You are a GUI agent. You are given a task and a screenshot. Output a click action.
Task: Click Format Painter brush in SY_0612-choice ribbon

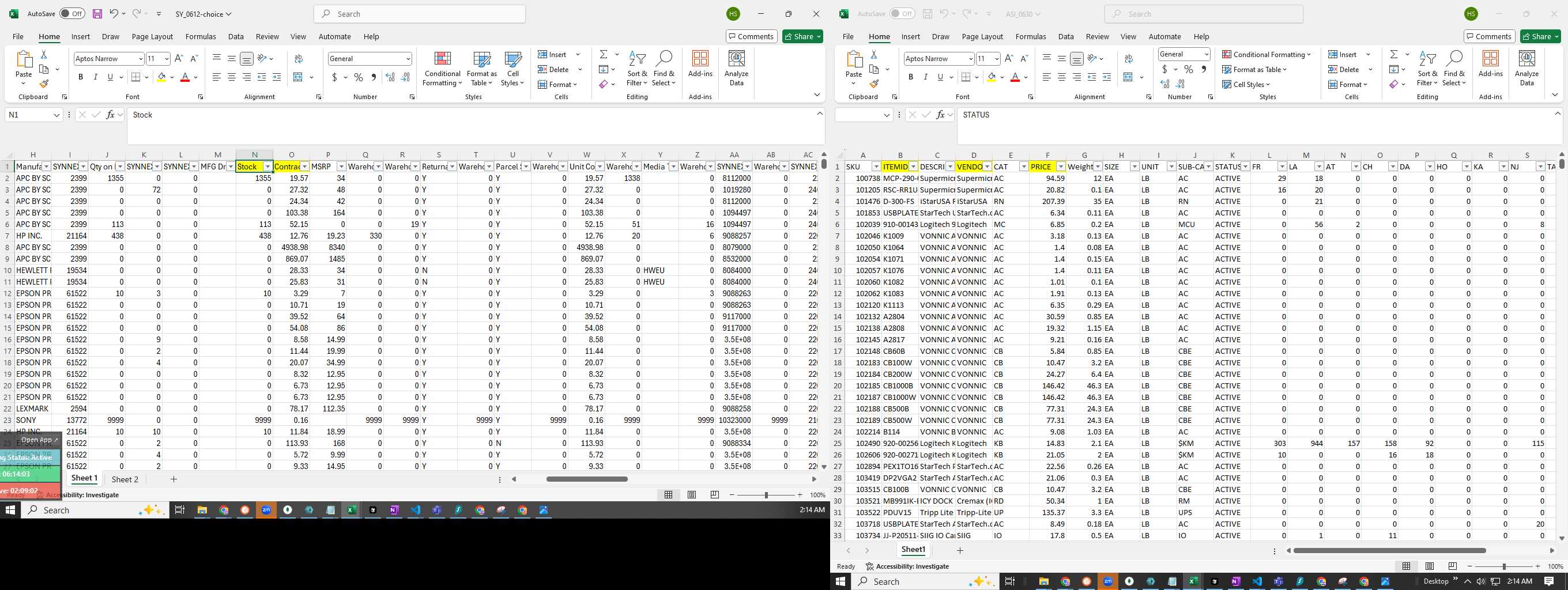[x=44, y=84]
